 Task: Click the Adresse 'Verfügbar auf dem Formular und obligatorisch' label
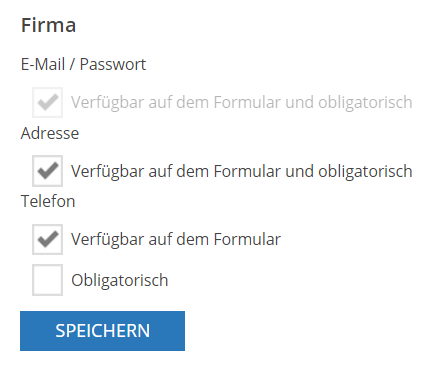pos(242,171)
